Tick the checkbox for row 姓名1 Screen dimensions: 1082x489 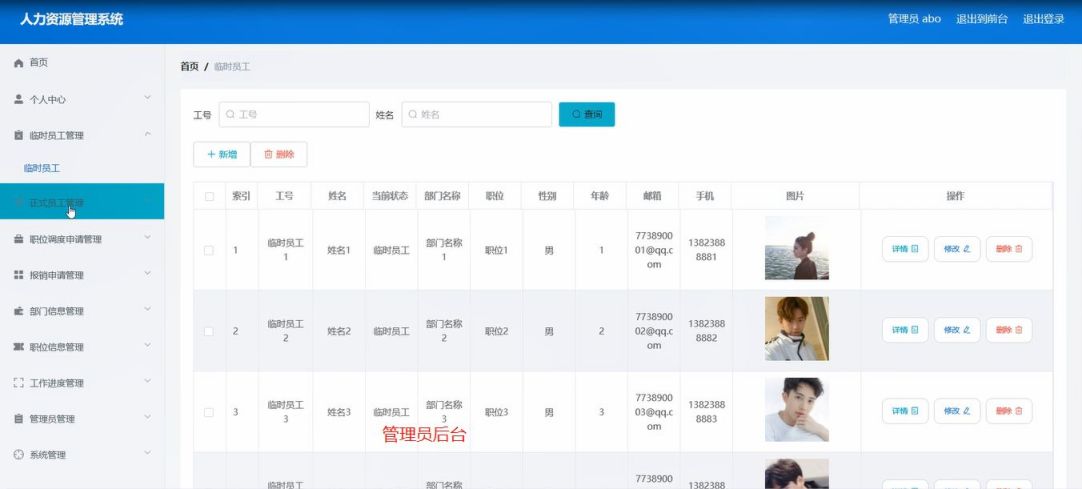tap(208, 250)
